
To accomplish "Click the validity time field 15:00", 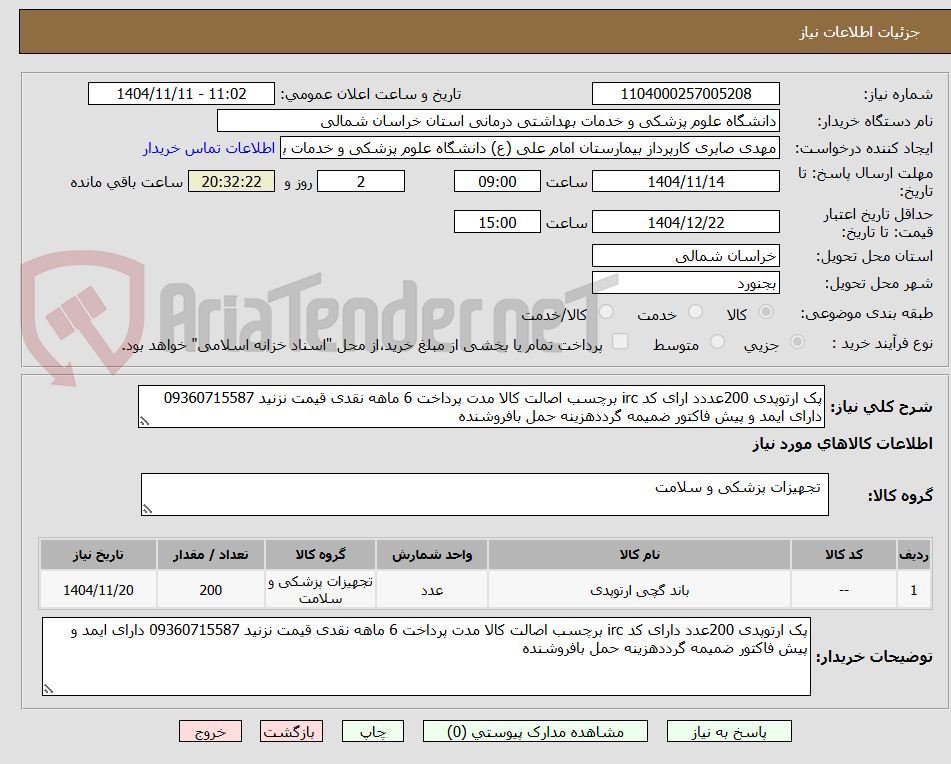I will [x=497, y=223].
